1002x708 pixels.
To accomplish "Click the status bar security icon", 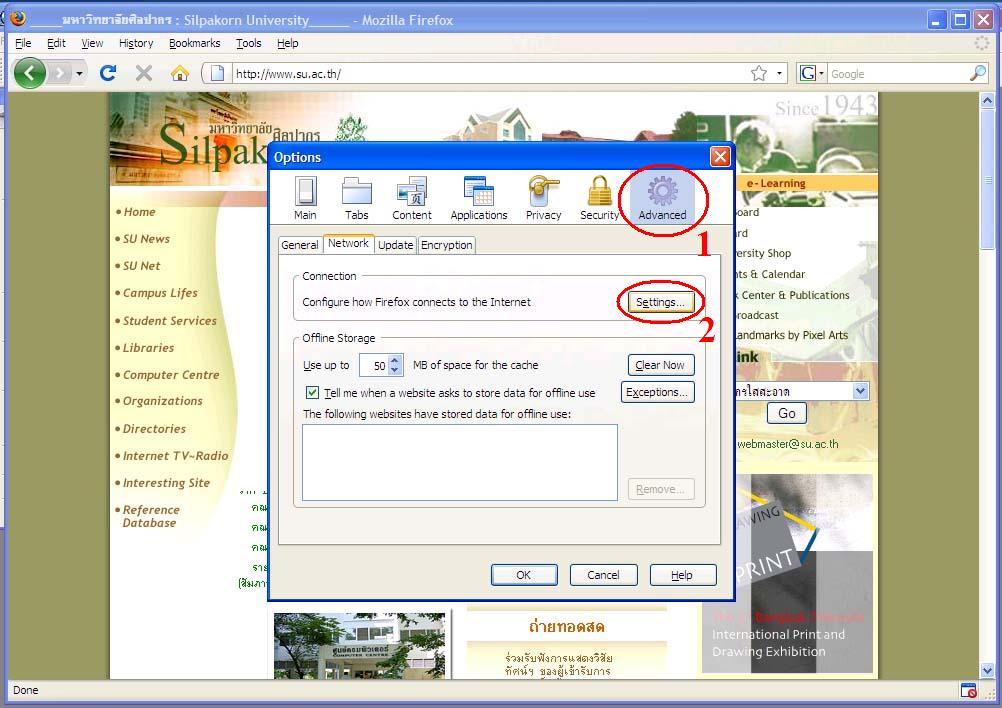I will pyautogui.click(x=968, y=691).
